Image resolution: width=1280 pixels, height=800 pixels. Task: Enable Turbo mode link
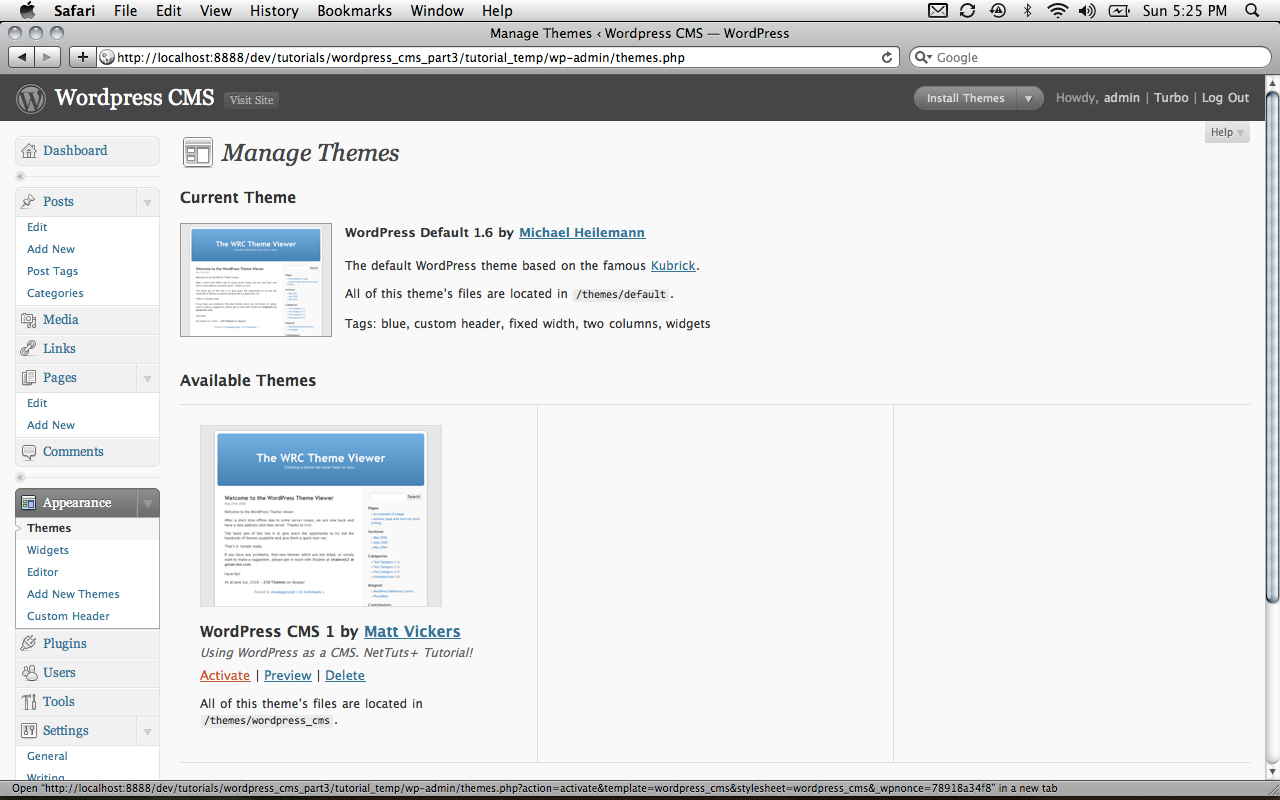(x=1171, y=98)
